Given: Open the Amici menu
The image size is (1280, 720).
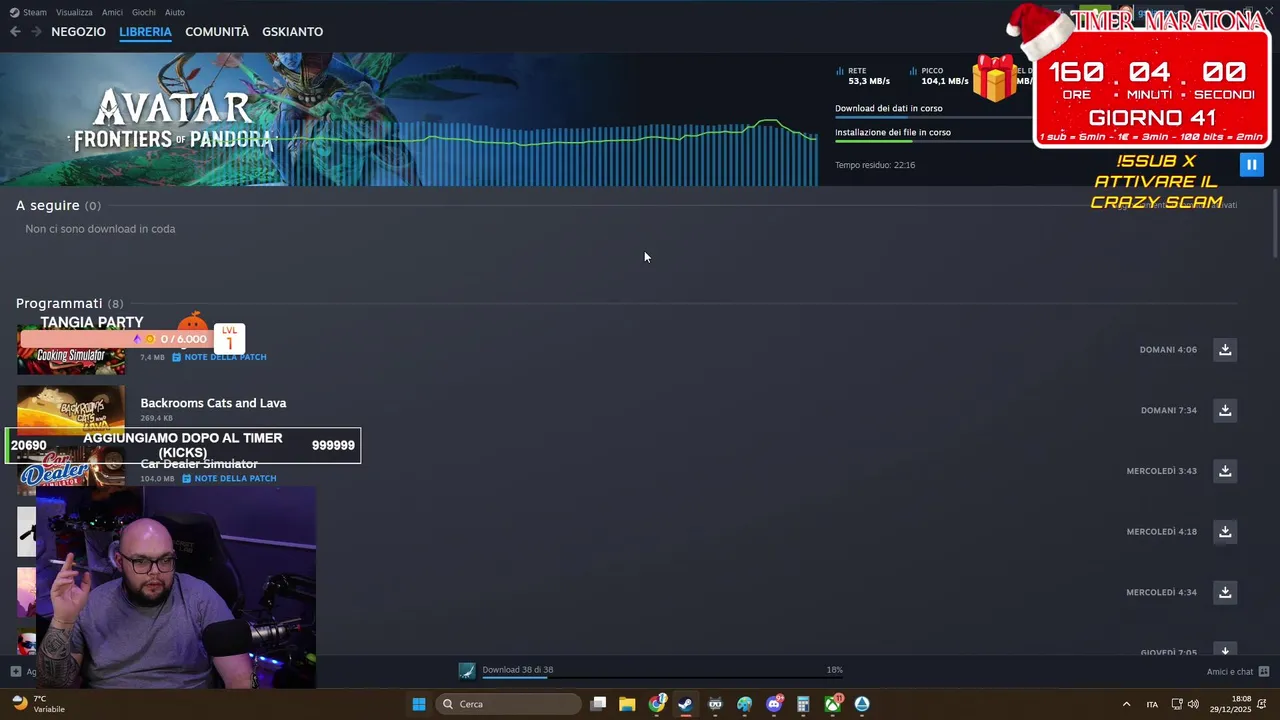Looking at the screenshot, I should pos(112,12).
